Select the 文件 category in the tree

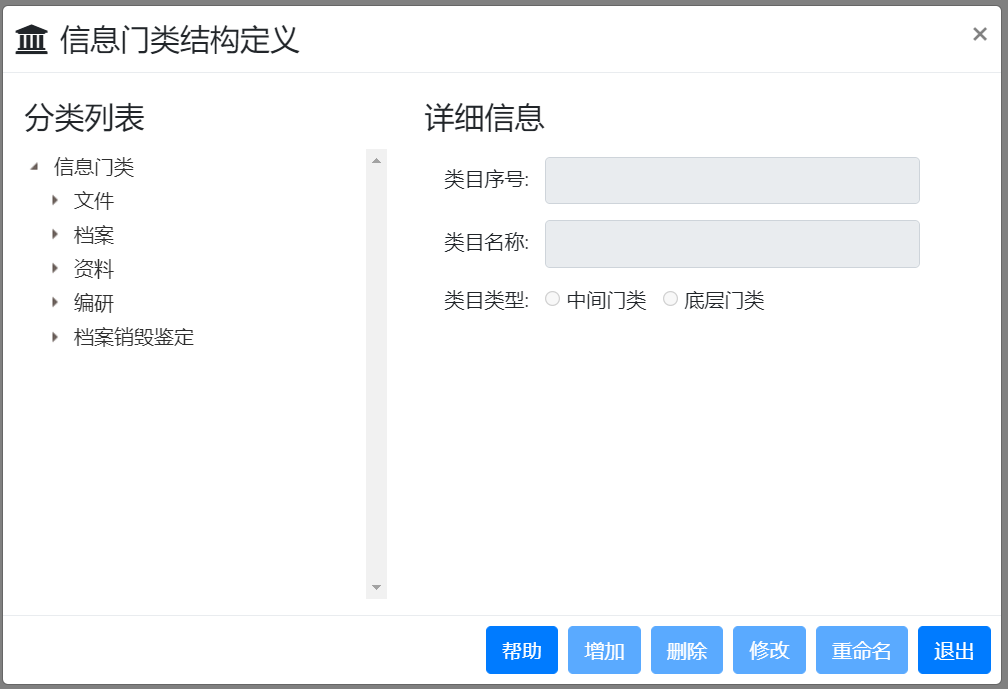[x=94, y=201]
